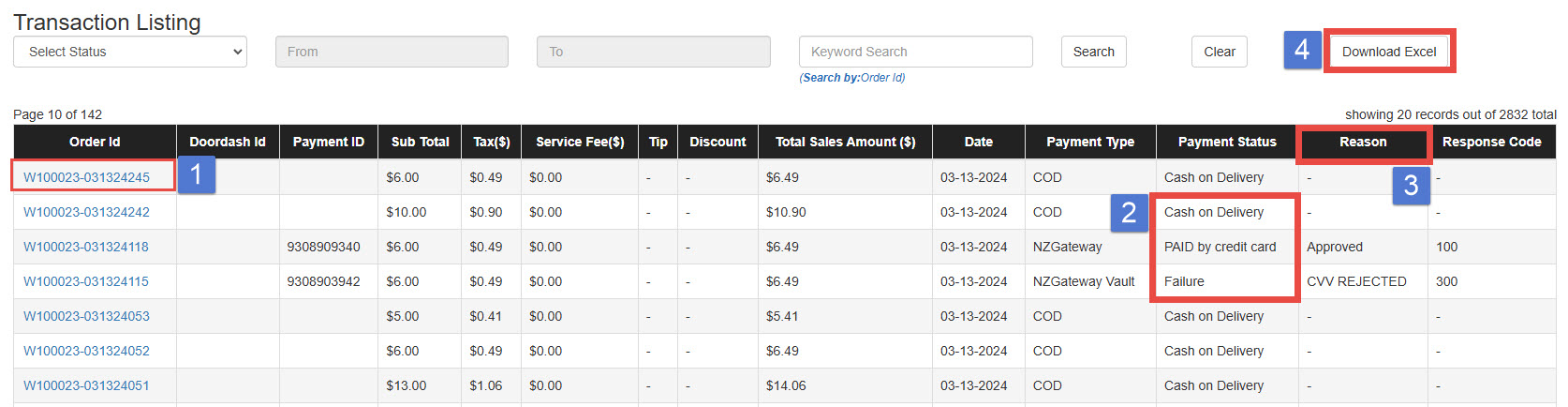This screenshot has height=407, width=1568.
Task: Click the To date field
Action: (x=653, y=52)
